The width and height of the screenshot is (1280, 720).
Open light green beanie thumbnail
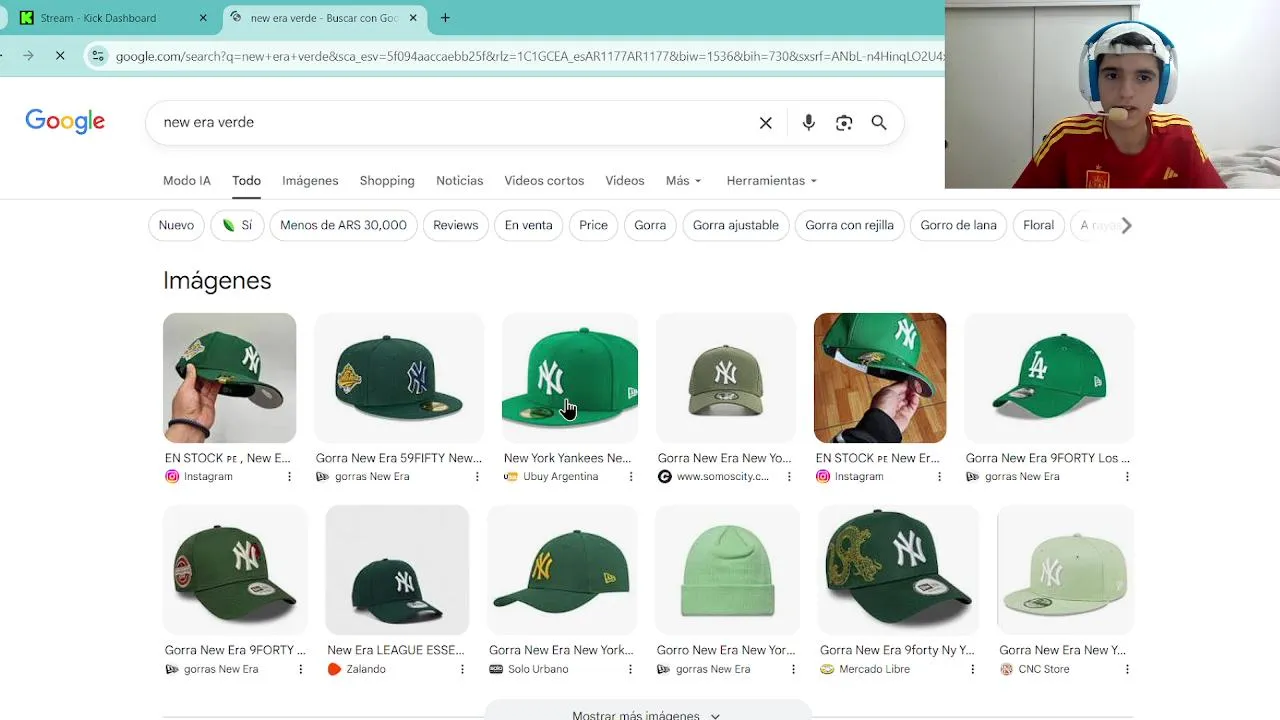(727, 570)
